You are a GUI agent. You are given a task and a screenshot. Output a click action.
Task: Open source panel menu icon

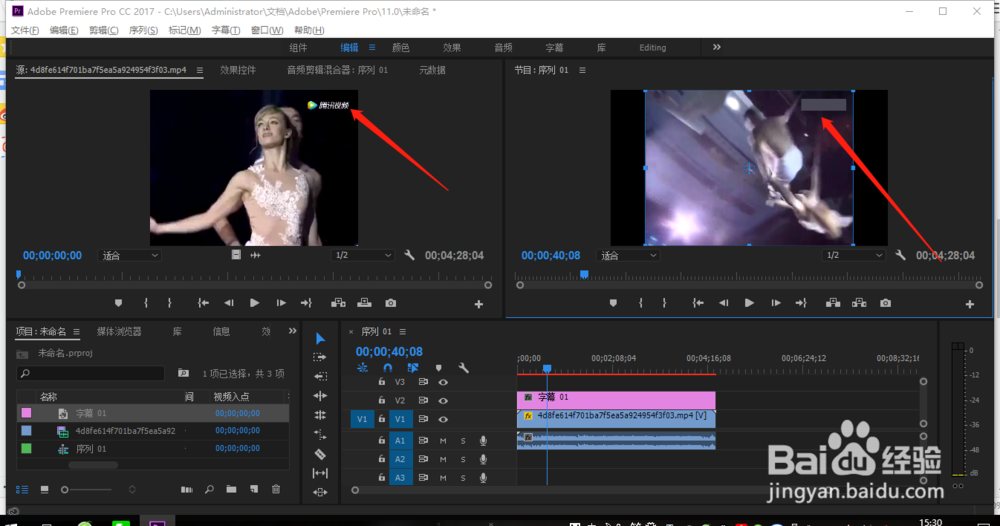pyautogui.click(x=200, y=70)
